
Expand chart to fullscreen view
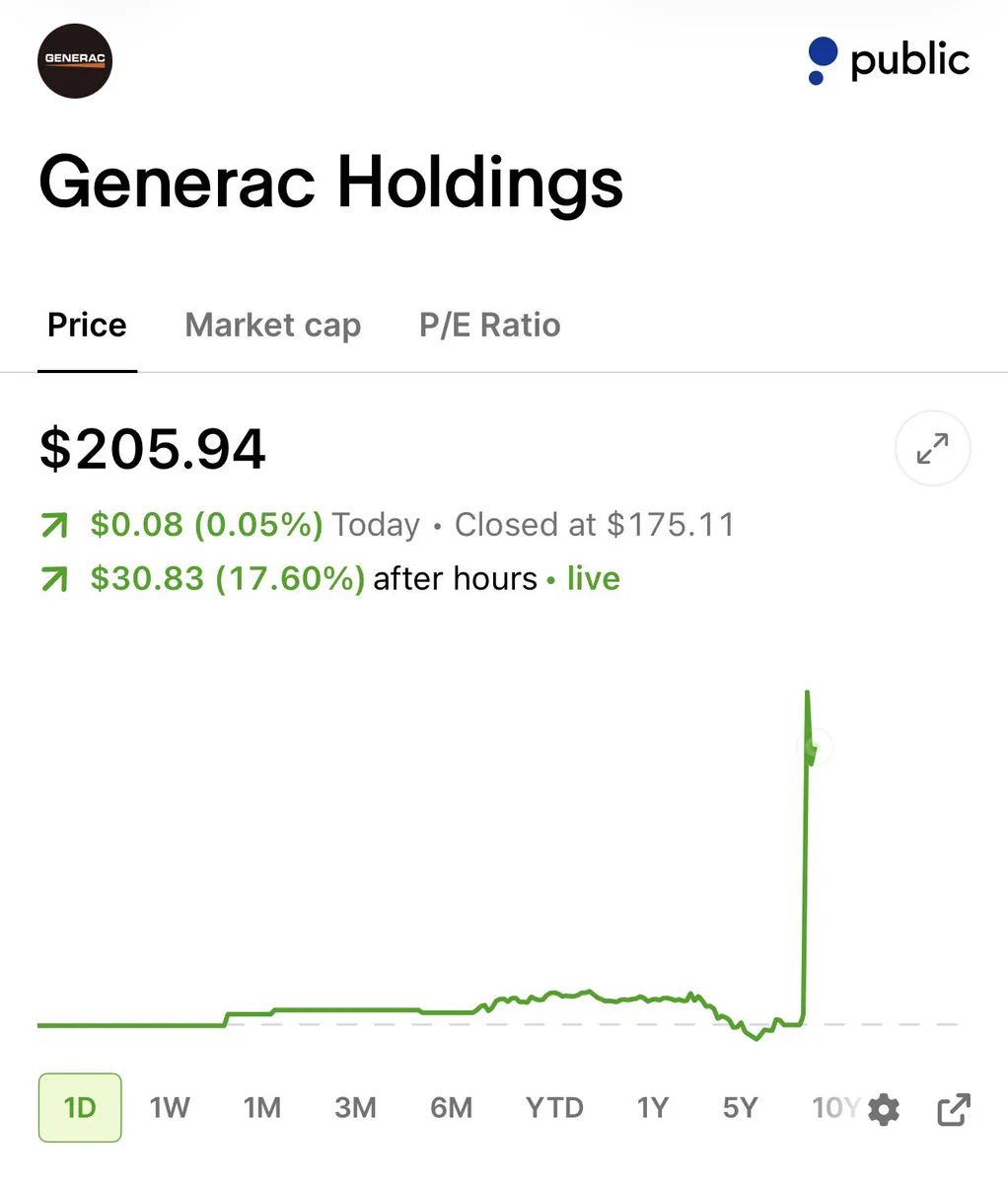pos(932,448)
